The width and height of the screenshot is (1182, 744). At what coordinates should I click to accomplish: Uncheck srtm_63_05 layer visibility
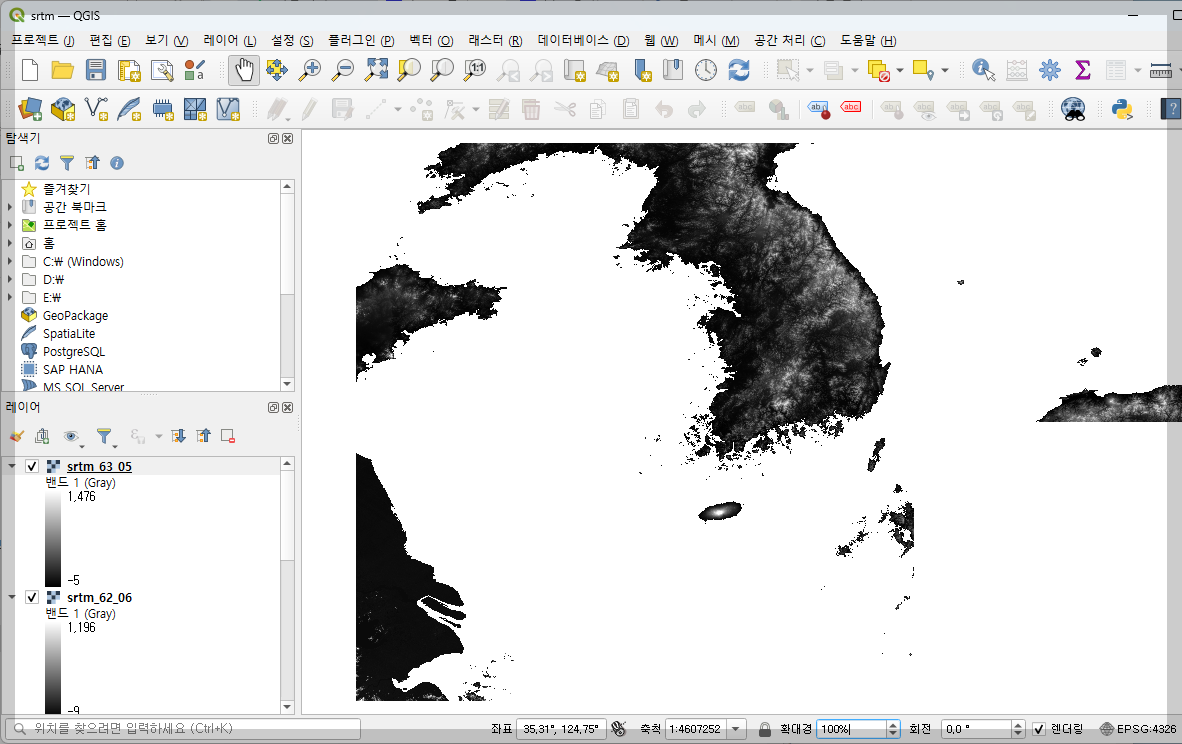tap(32, 467)
